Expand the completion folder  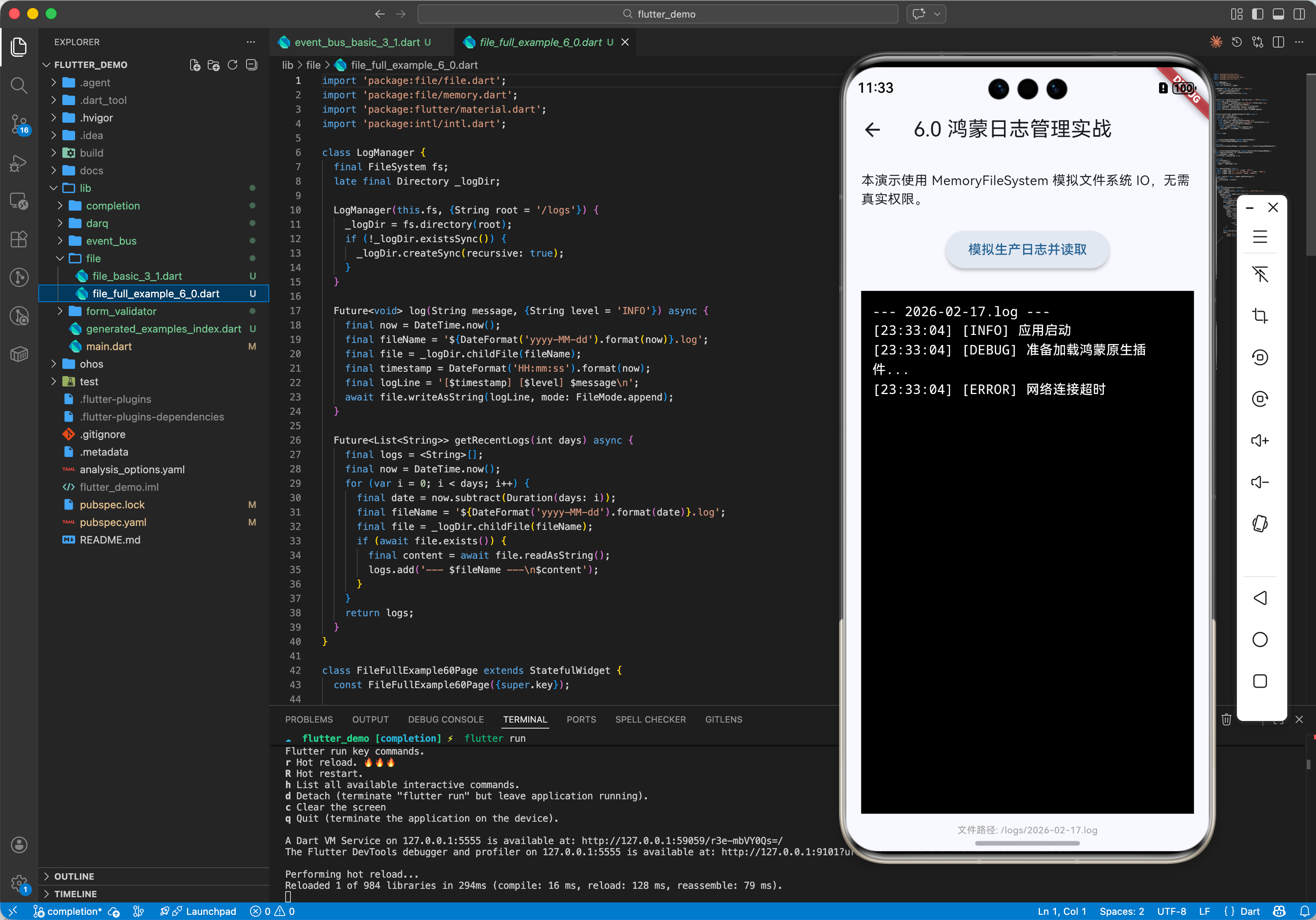pyautogui.click(x=113, y=206)
